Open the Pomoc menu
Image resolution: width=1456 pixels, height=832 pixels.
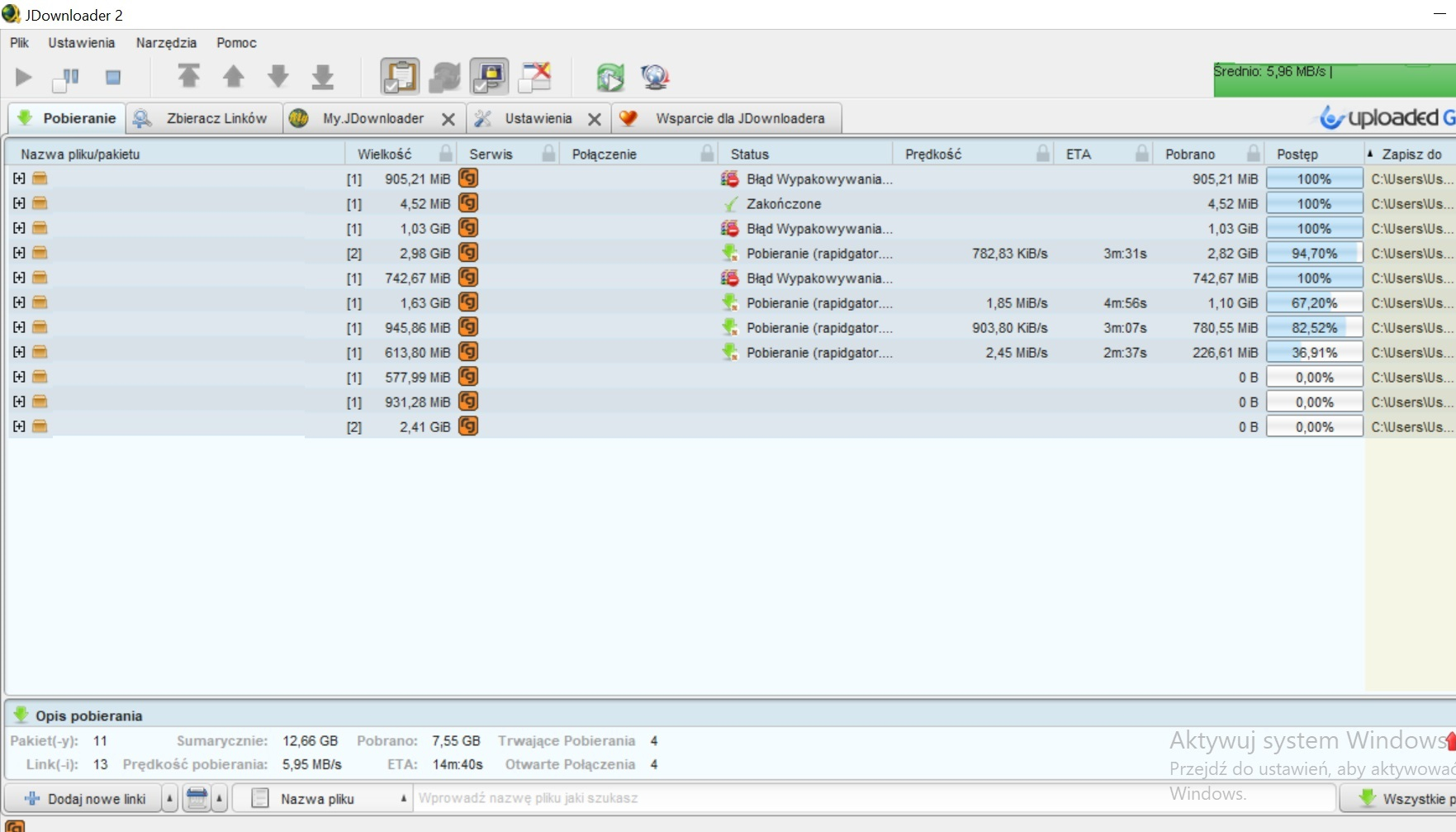coord(236,43)
